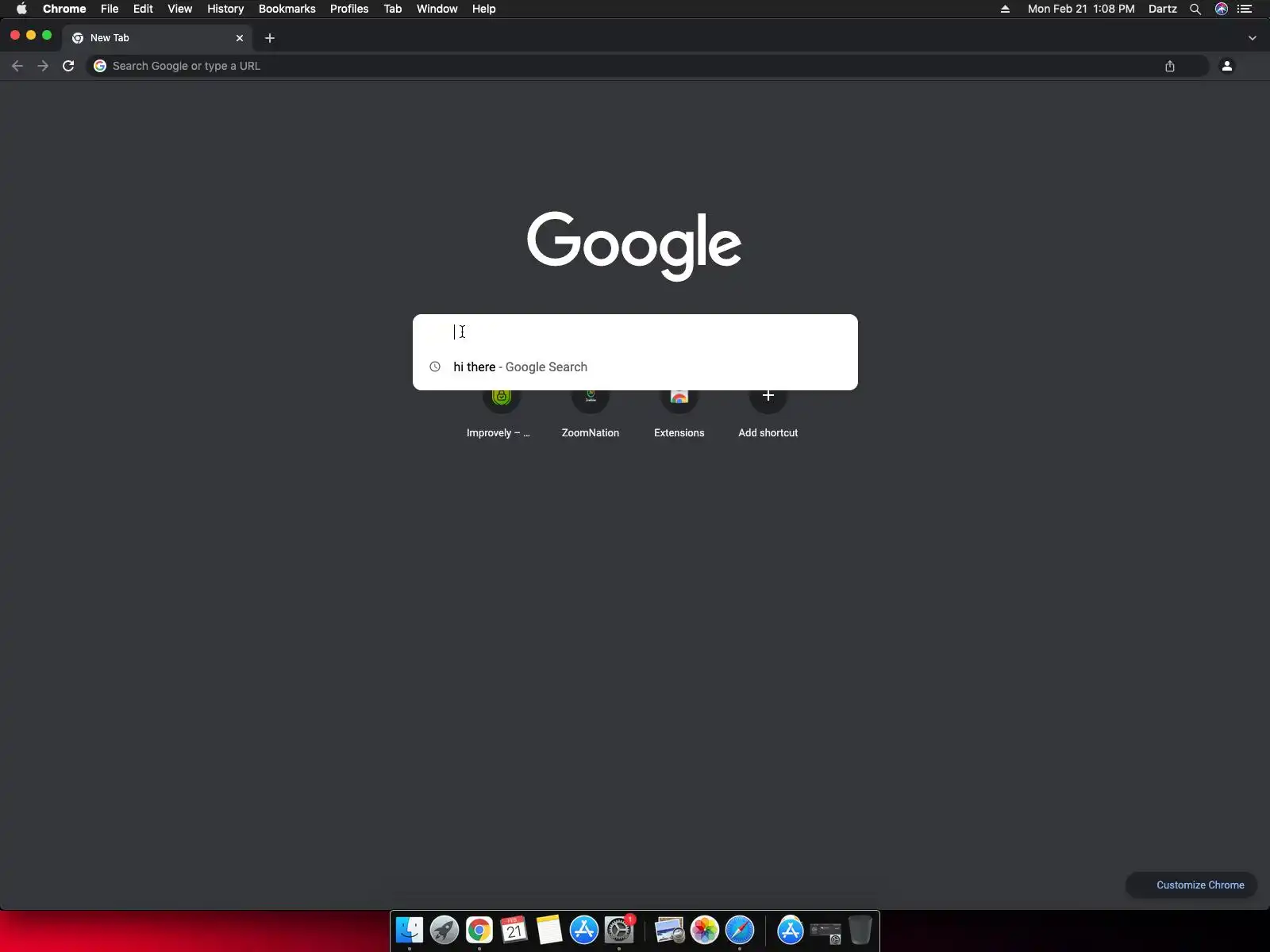Open the tab search chevron
This screenshot has height=952, width=1270.
click(x=1253, y=38)
